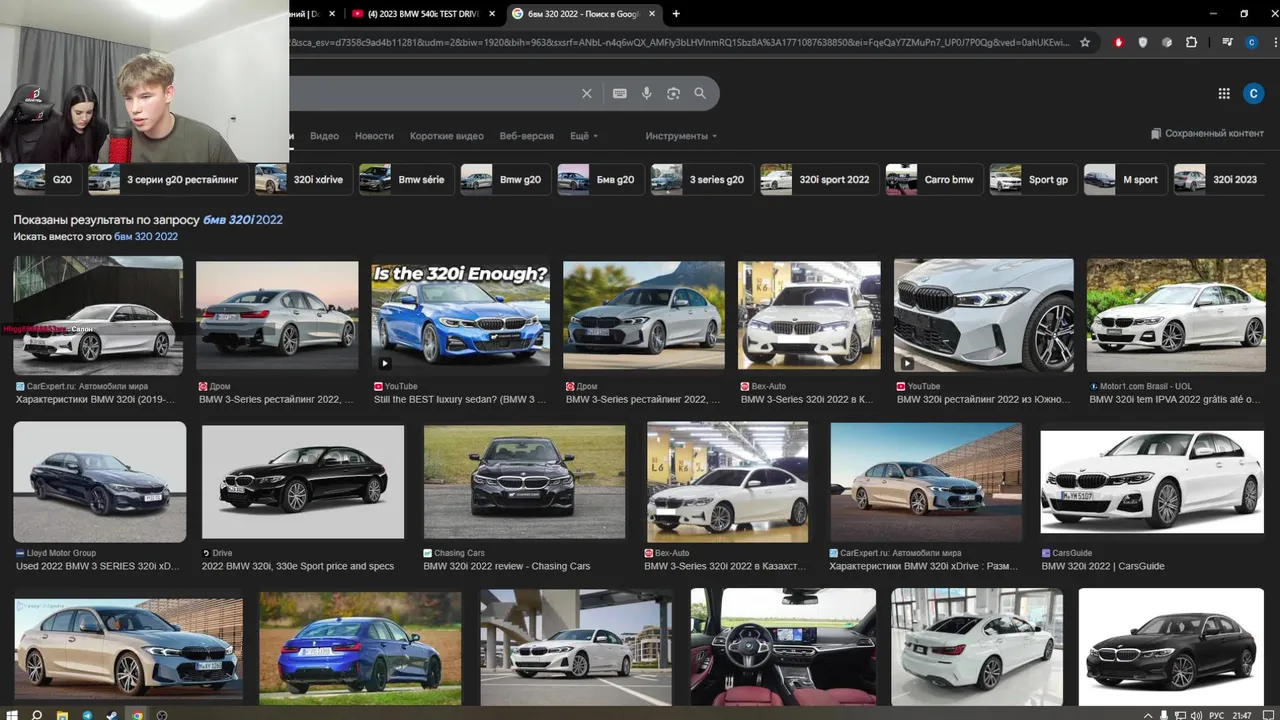Open the notification center icon
1280x720 pixels.
pos(1267,715)
